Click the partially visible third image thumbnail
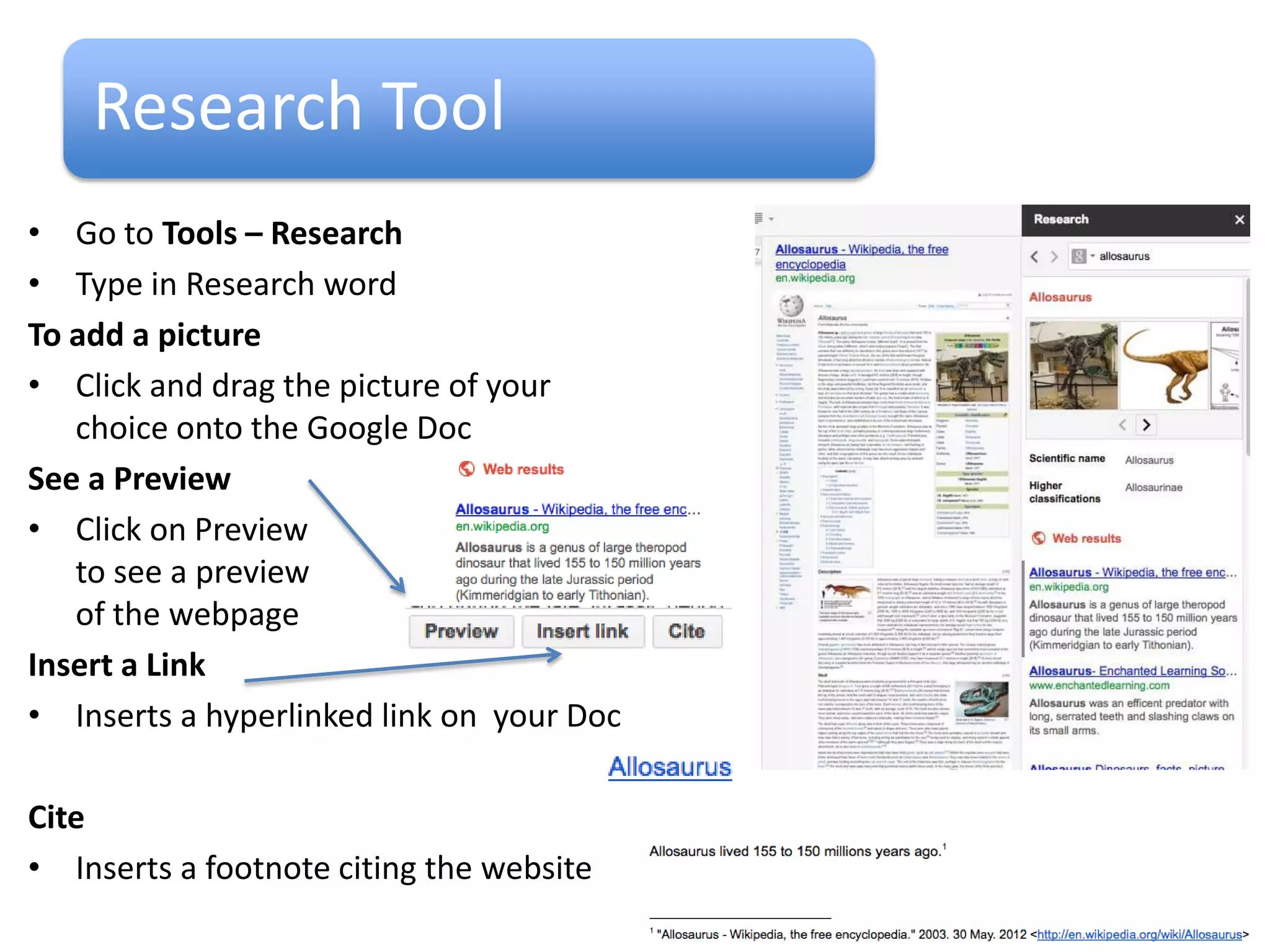Viewport: 1270px width, 952px height. coord(1226,365)
